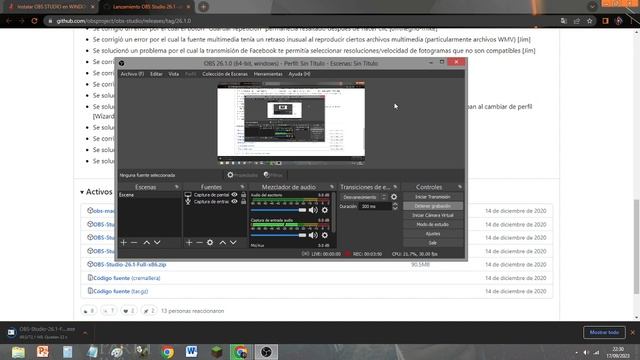Image resolution: width=640 pixels, height=360 pixels.
Task: Download OBS-Studio-26.1-Full-x86.zip
Action: click(x=130, y=264)
